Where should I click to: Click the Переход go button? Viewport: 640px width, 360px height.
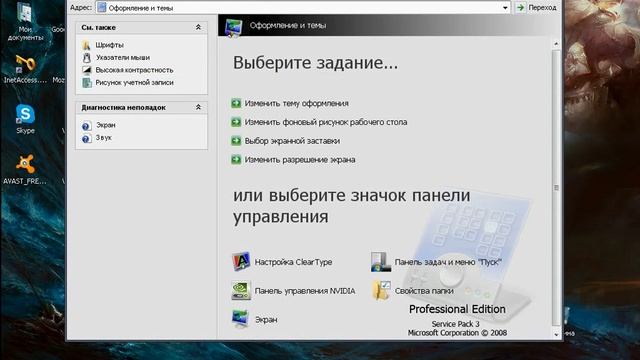536,7
